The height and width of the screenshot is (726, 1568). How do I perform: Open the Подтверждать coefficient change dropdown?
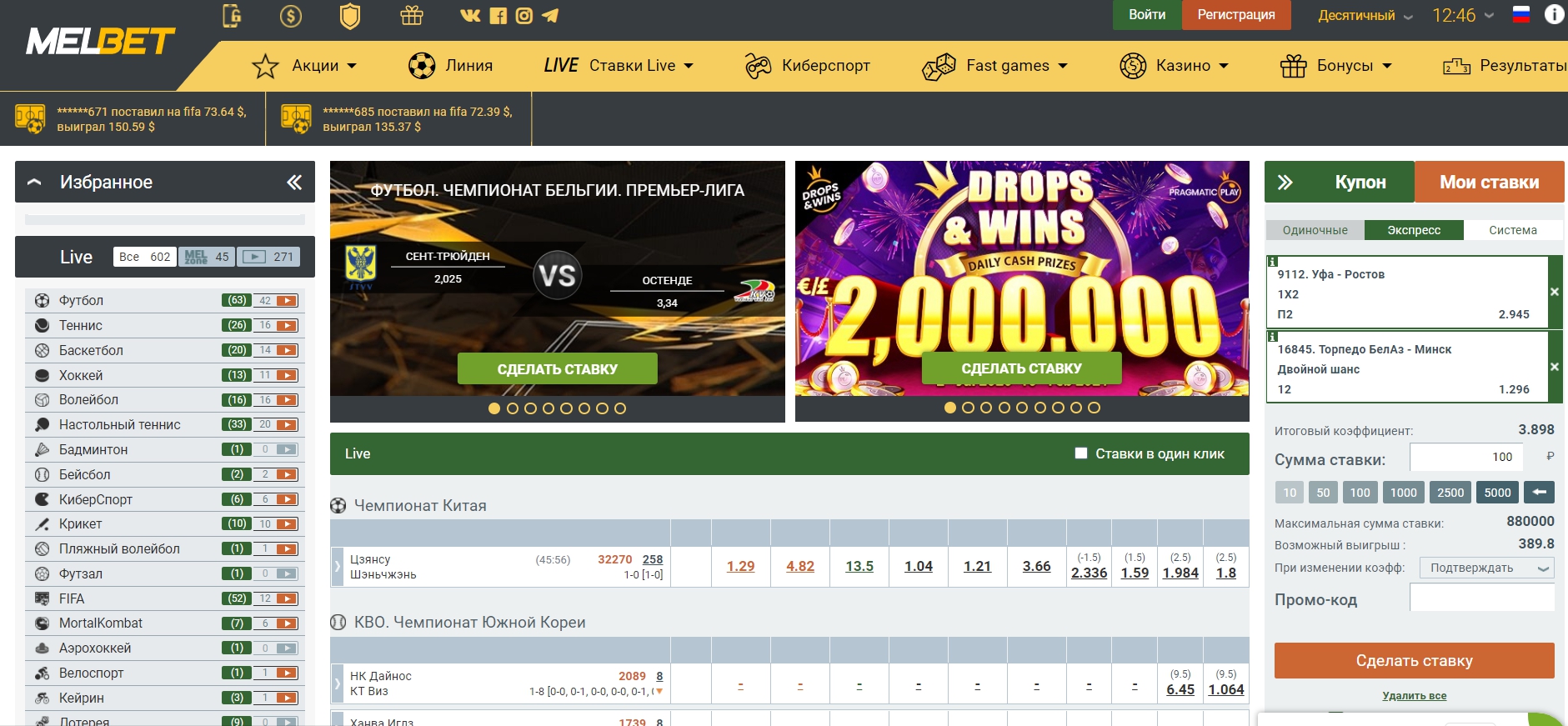[1487, 568]
